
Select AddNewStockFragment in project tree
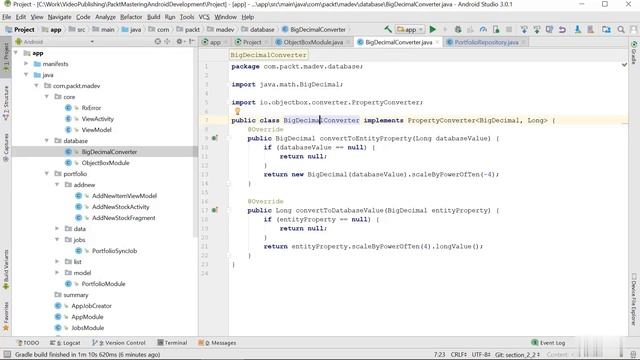123,218
